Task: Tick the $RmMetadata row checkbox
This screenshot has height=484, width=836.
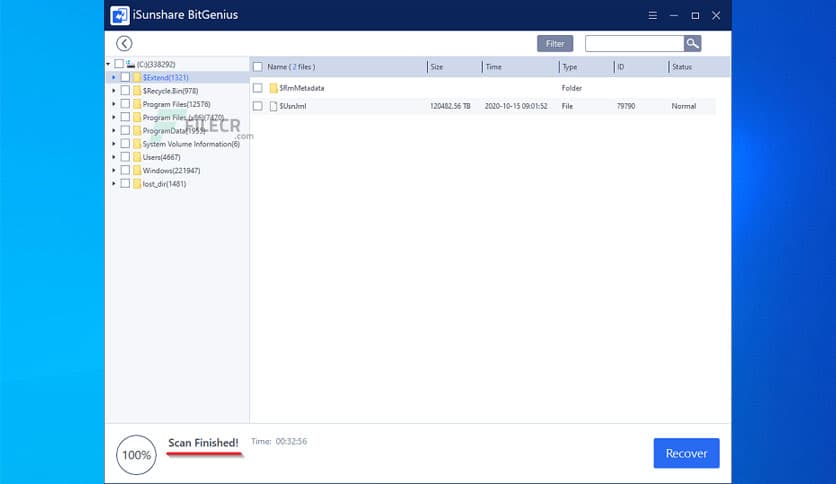Action: click(x=258, y=88)
